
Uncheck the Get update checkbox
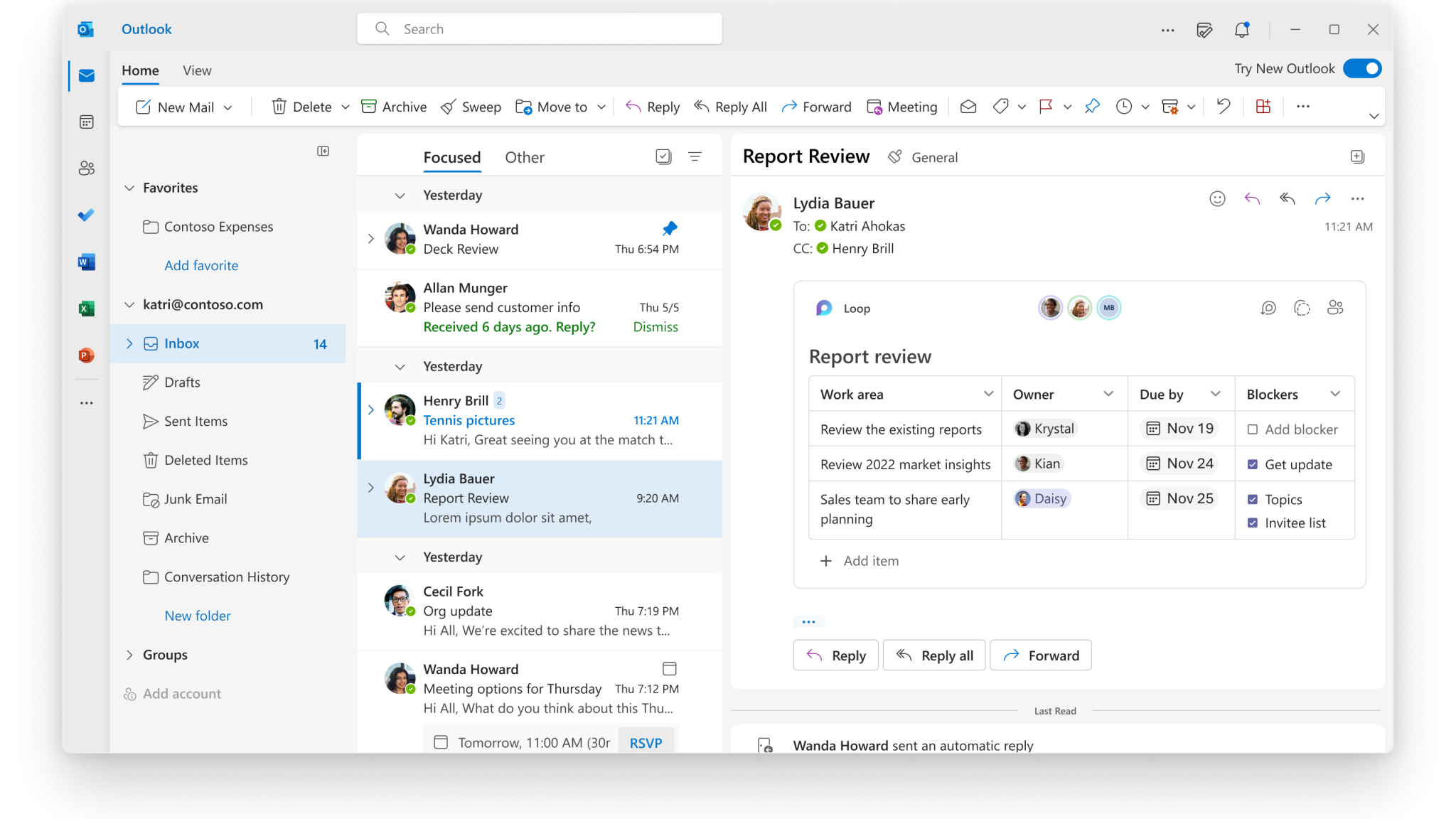coord(1253,464)
